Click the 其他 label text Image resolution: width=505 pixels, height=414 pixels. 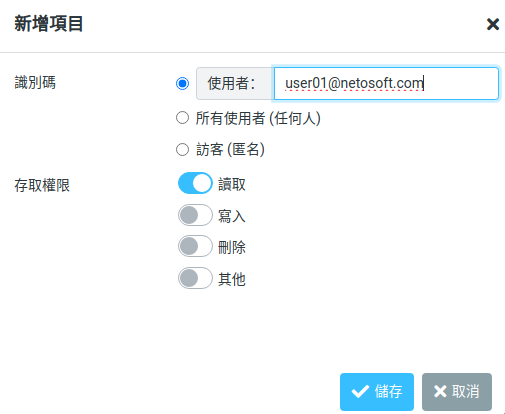point(232,279)
